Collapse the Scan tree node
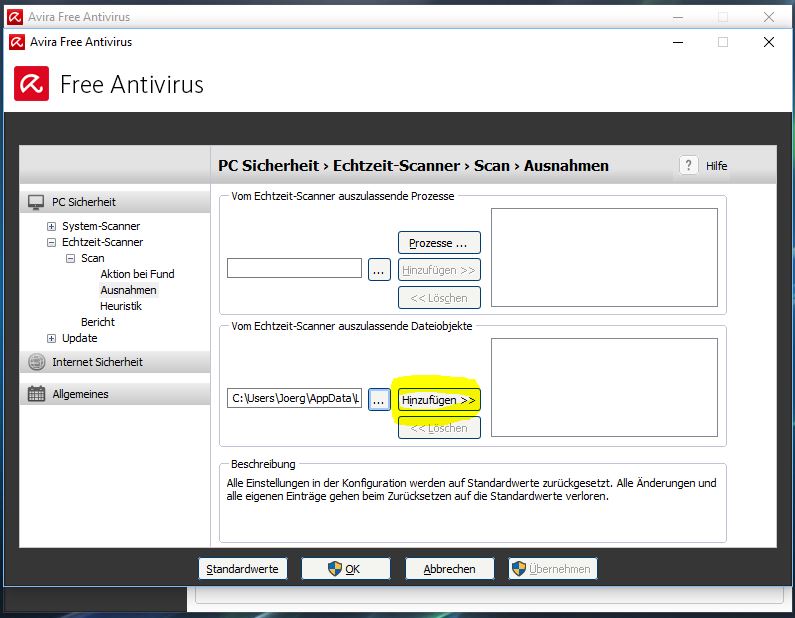The height and width of the screenshot is (618, 795). 71,258
